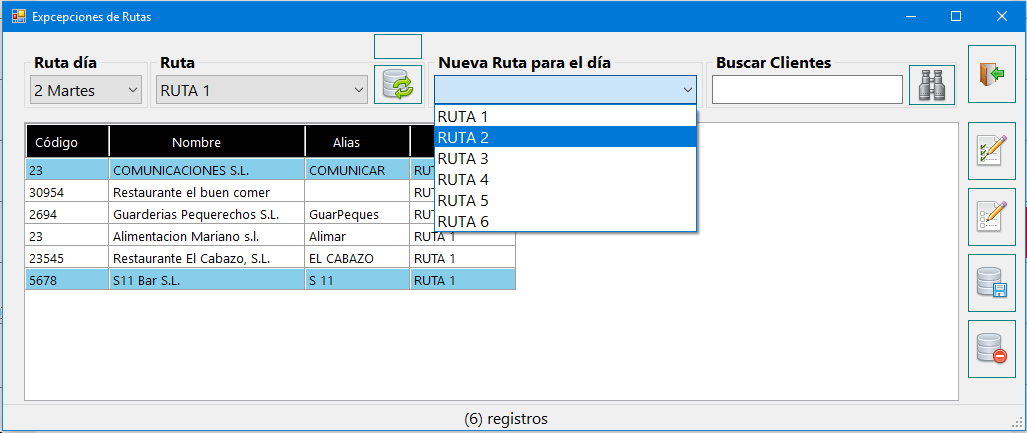Select the Guarderias Pequerechos S.L. cell
The image size is (1027, 433).
207,214
